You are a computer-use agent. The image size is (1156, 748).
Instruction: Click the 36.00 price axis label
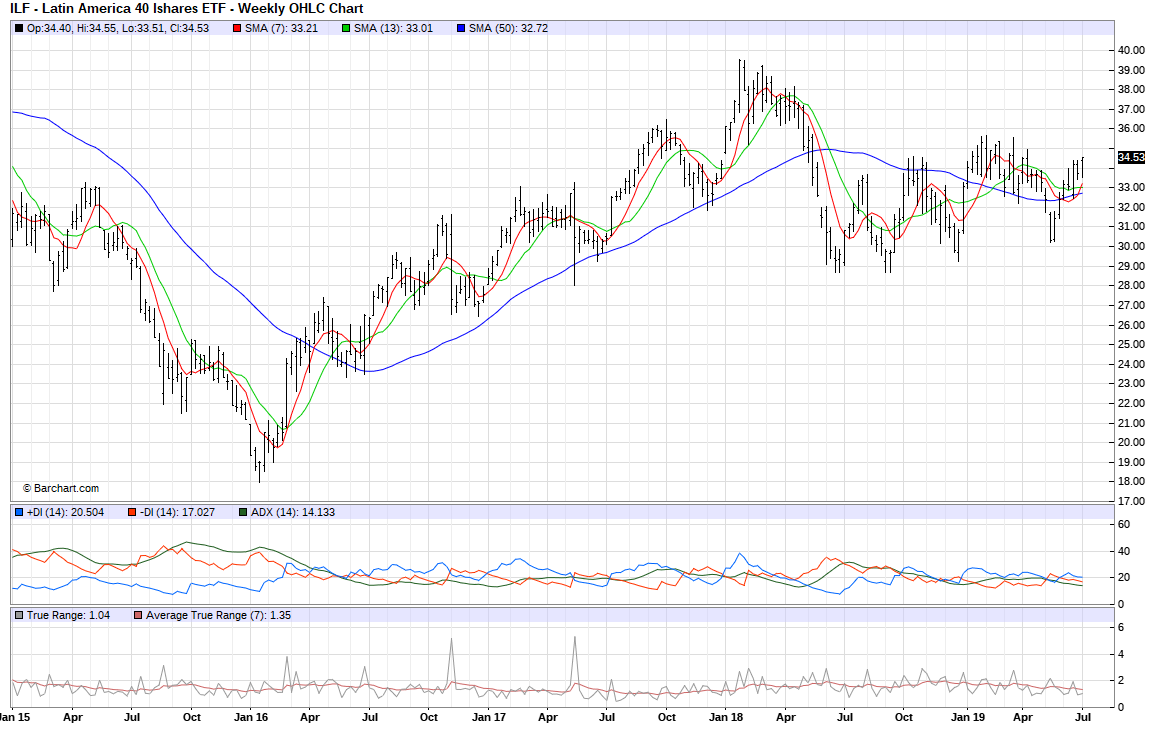[1131, 129]
